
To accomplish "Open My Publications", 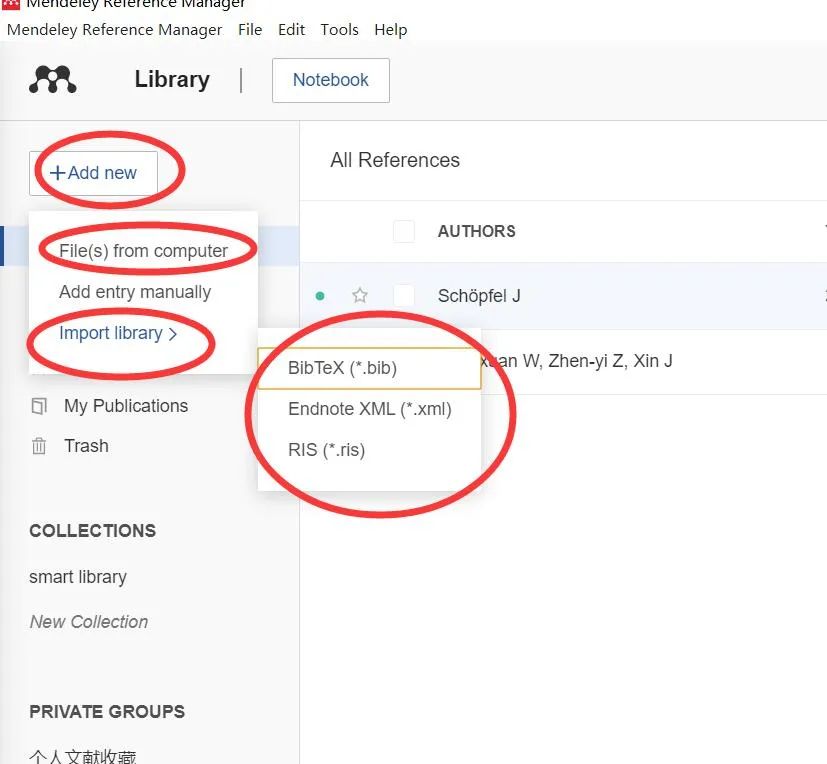I will point(126,406).
